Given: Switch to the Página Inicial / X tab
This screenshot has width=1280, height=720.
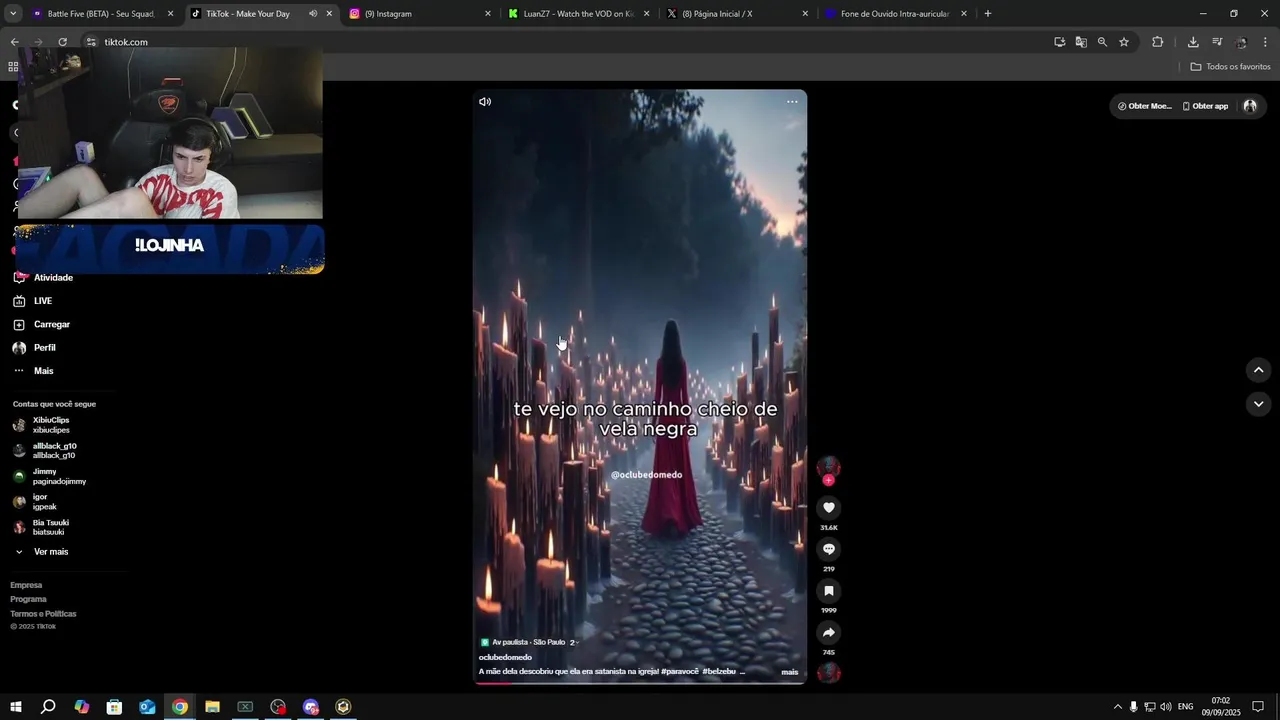Looking at the screenshot, I should click(737, 14).
